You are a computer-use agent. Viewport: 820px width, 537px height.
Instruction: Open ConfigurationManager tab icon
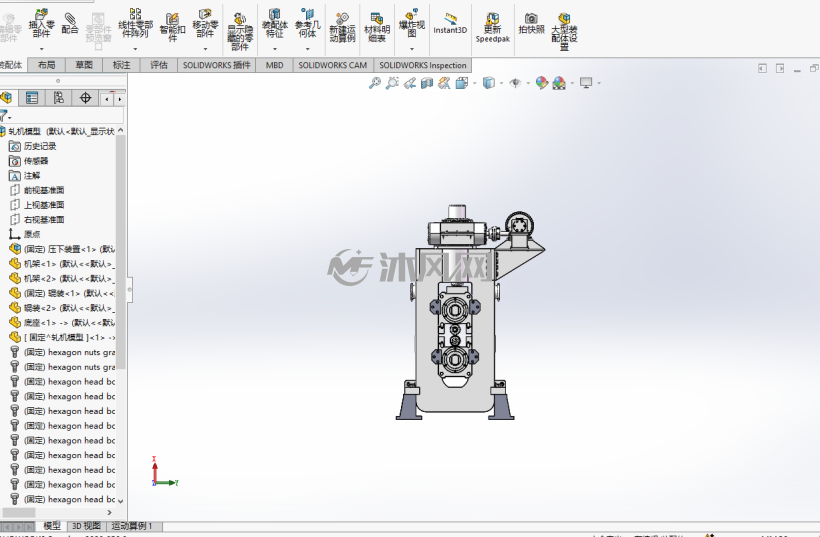tap(59, 98)
